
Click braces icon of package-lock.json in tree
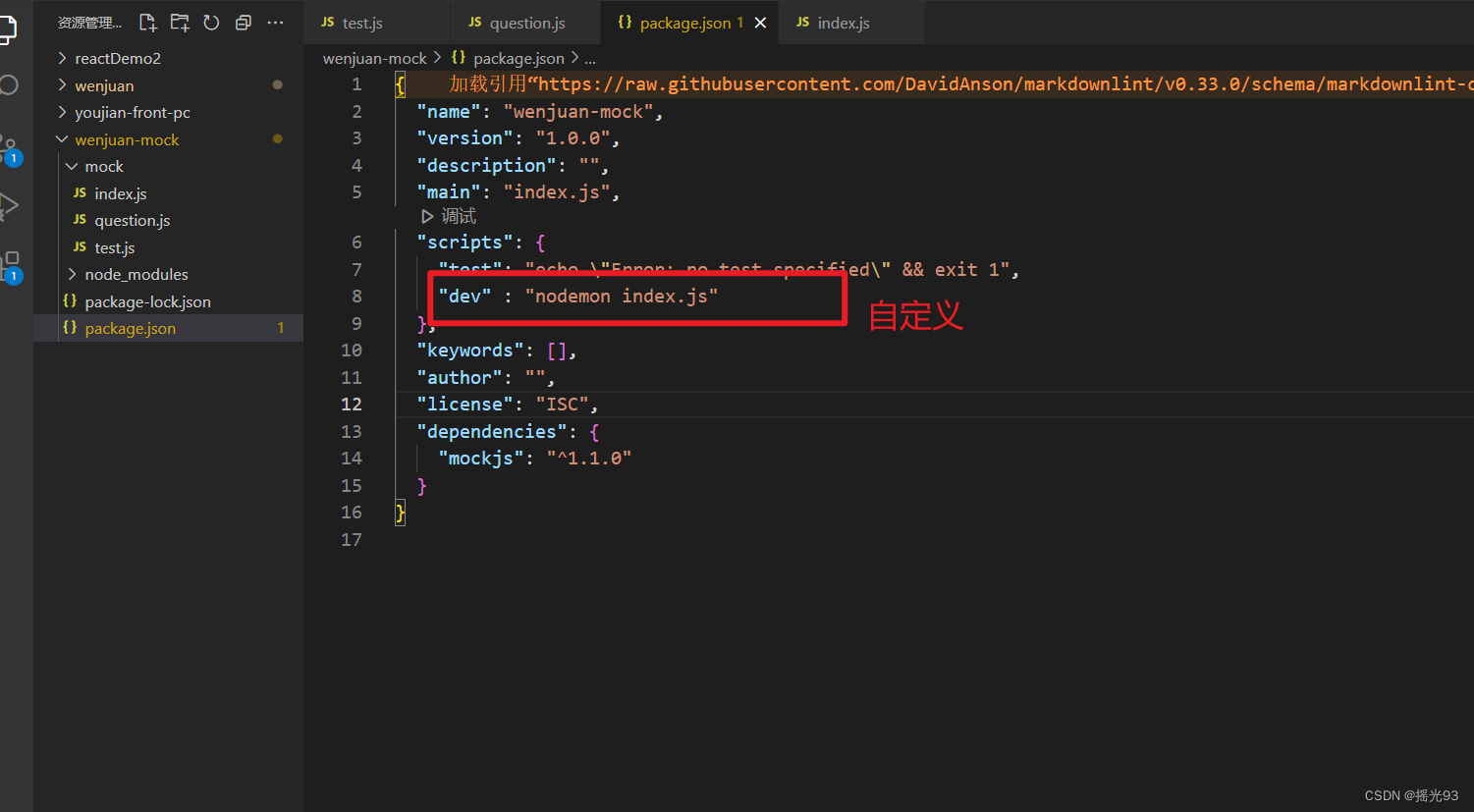pos(70,301)
